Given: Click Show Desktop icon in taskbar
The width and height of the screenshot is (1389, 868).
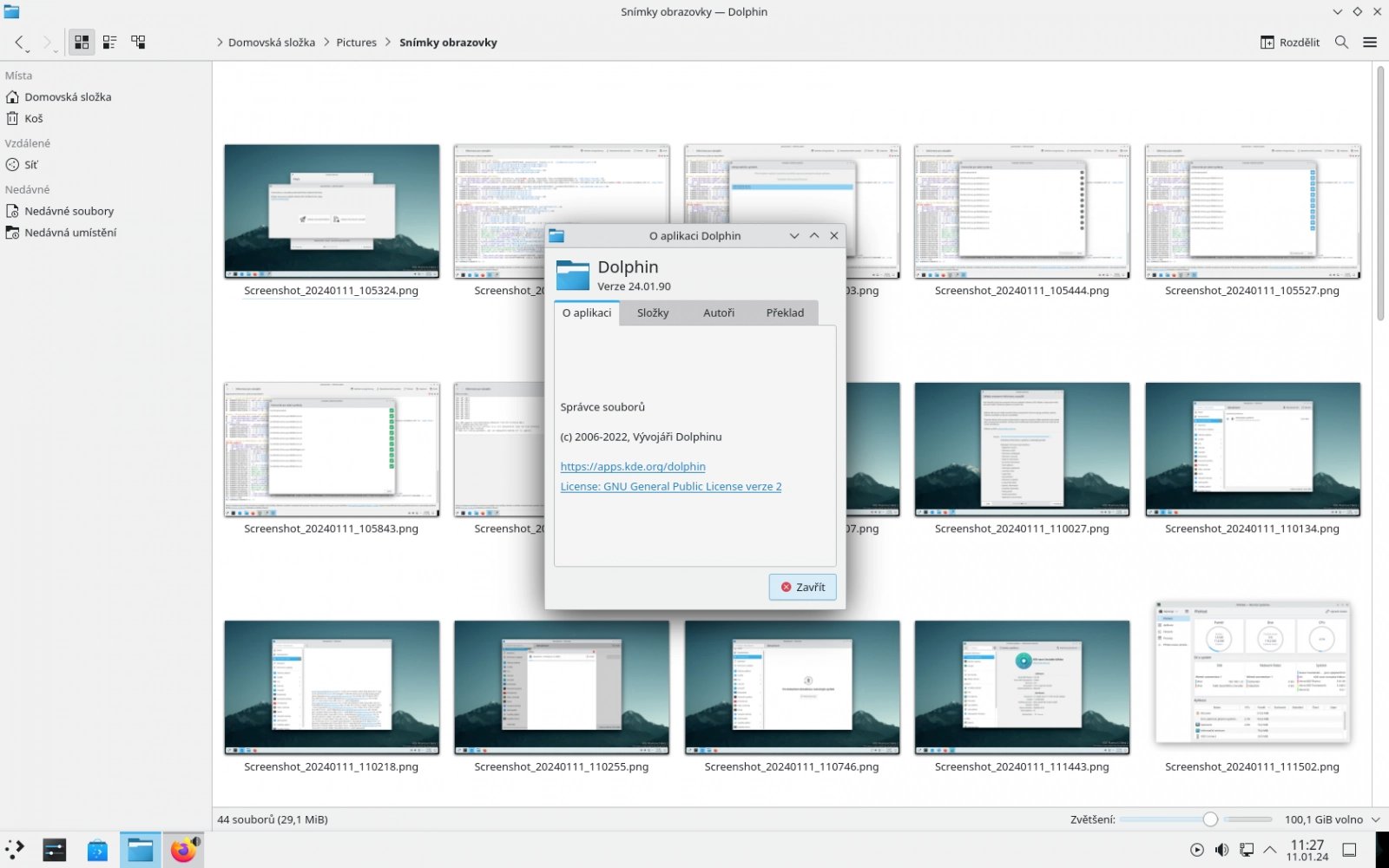Looking at the screenshot, I should coord(1349,850).
